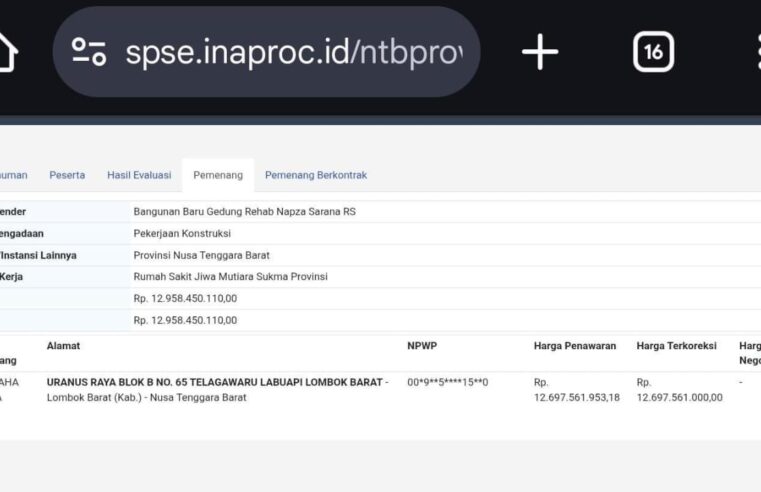Screen dimensions: 761x492
Task: Click the Pekerjaan Konstruksi value
Action: (183, 233)
